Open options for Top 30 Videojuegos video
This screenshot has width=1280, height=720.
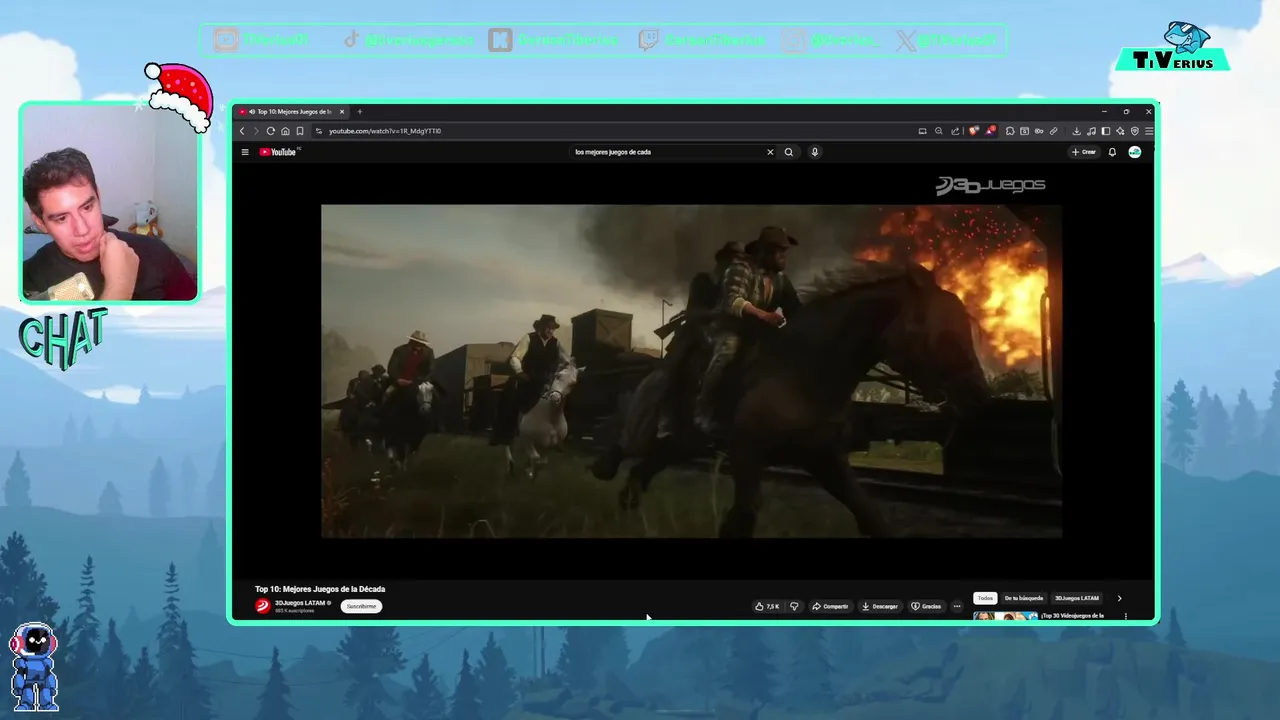pyautogui.click(x=1126, y=616)
